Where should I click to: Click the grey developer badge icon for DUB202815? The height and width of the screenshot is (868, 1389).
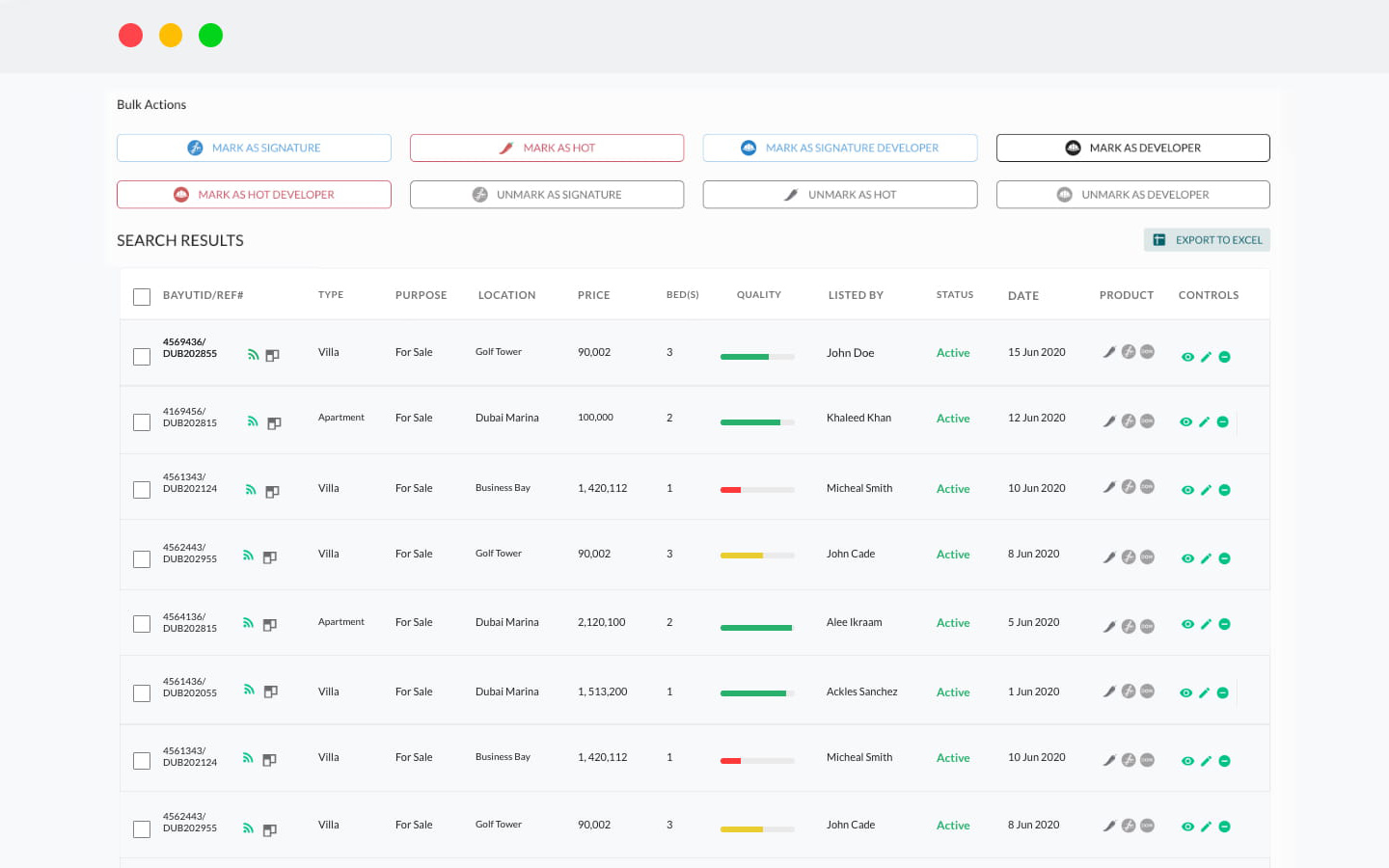click(x=1147, y=421)
